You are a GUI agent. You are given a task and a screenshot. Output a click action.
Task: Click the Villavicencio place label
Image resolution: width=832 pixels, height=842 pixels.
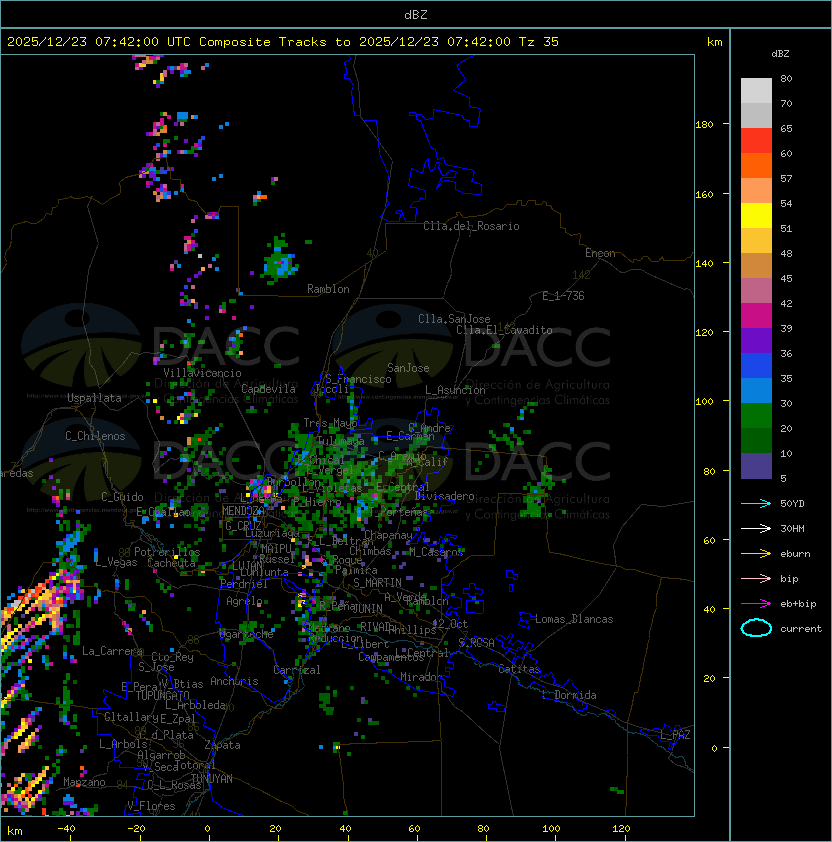[x=202, y=373]
